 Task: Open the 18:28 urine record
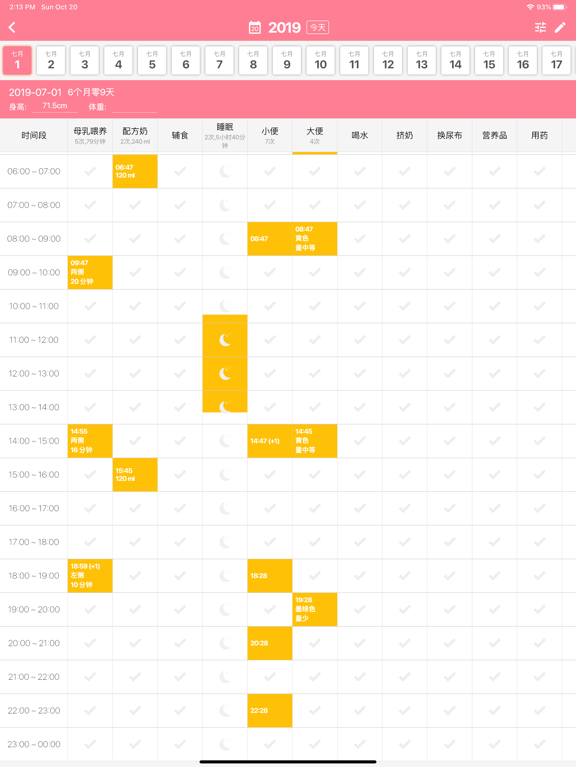270,576
